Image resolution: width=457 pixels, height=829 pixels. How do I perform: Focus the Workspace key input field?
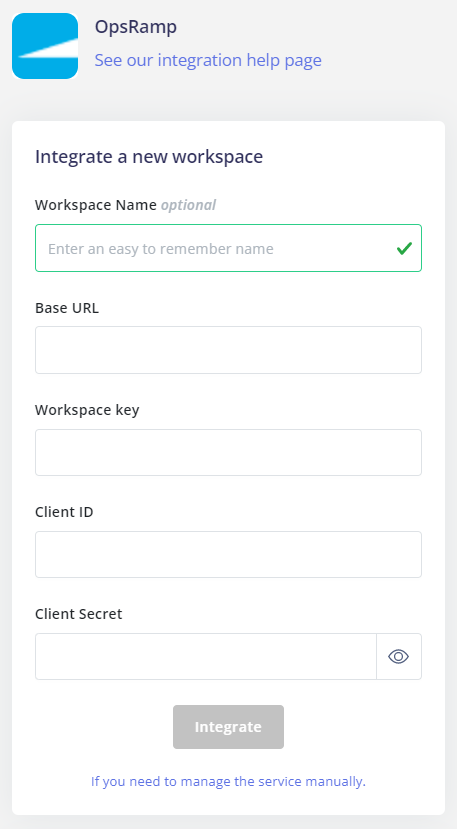point(228,452)
